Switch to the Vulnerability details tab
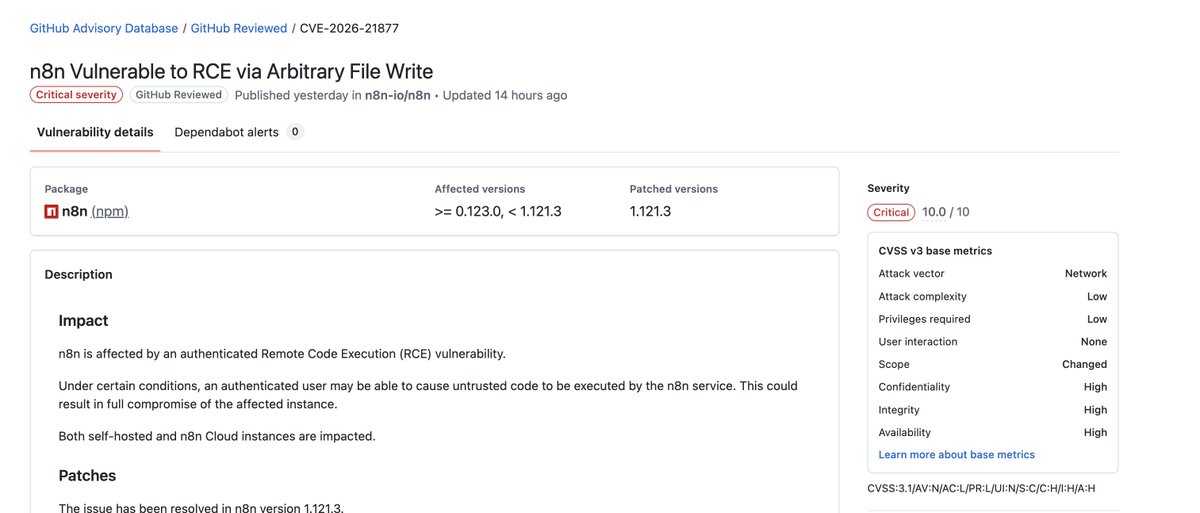This screenshot has width=1200, height=513. coord(95,132)
